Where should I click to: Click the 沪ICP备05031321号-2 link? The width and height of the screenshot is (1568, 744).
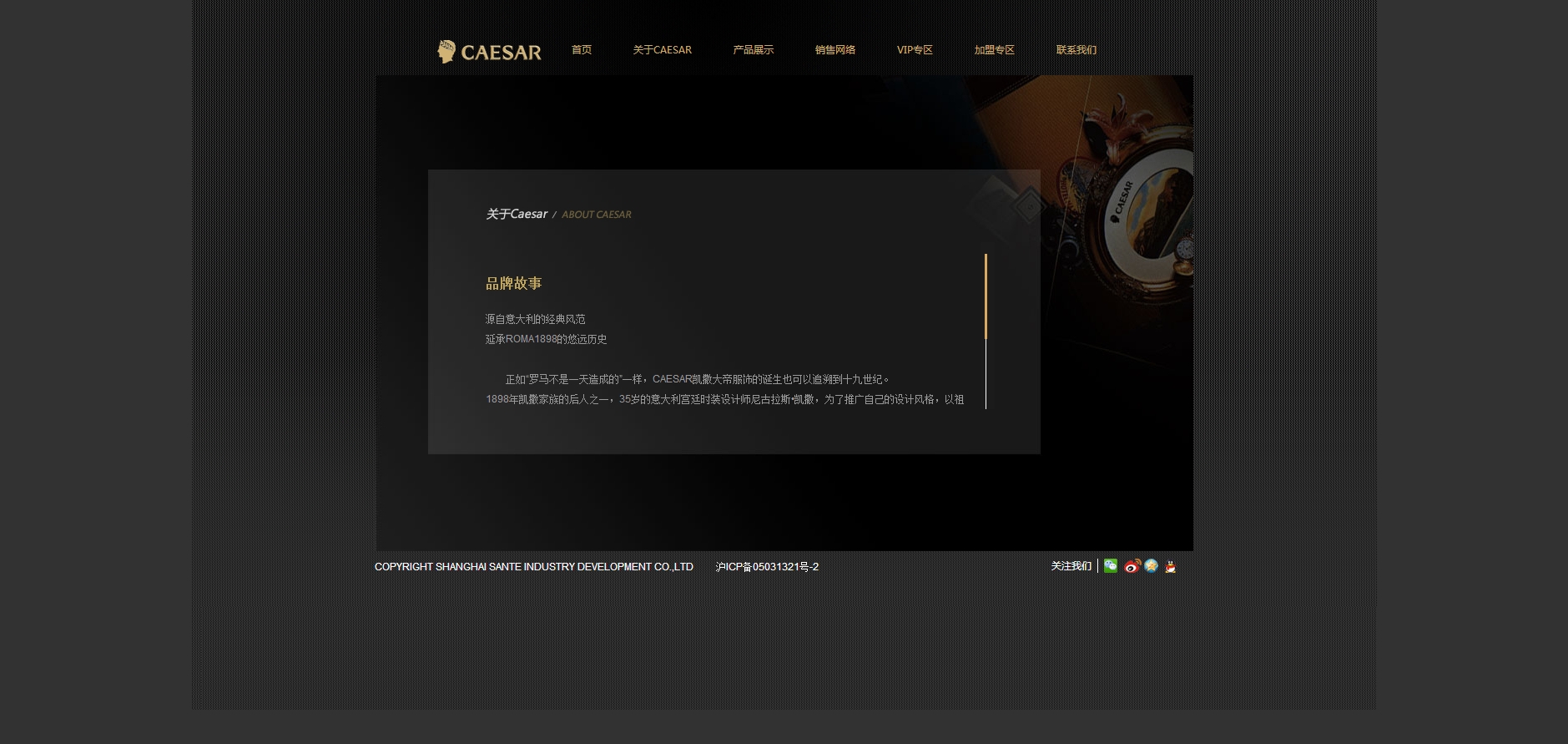tap(767, 567)
